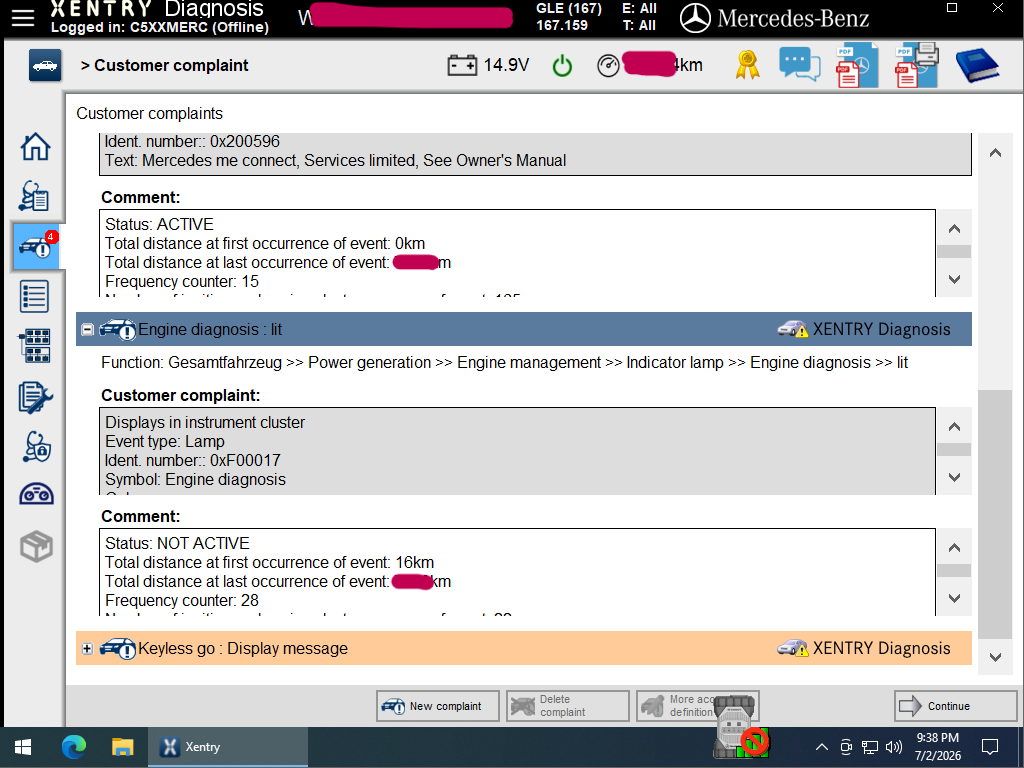Open File Explorer from taskbar
The width and height of the screenshot is (1024, 768).
click(122, 746)
